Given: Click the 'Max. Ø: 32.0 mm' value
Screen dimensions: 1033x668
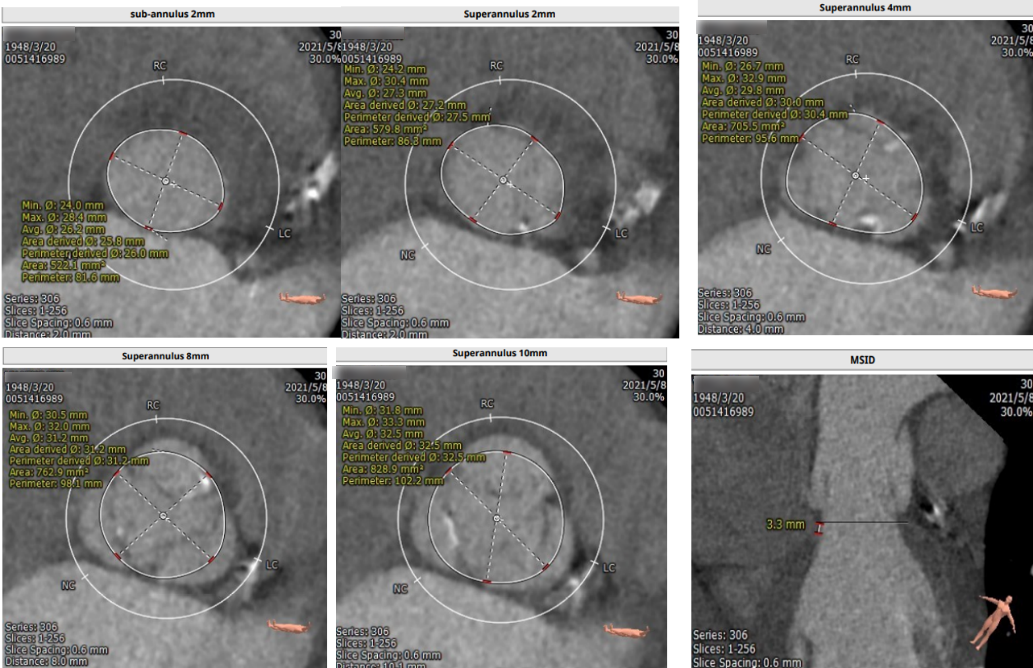Looking at the screenshot, I should pyautogui.click(x=49, y=427).
